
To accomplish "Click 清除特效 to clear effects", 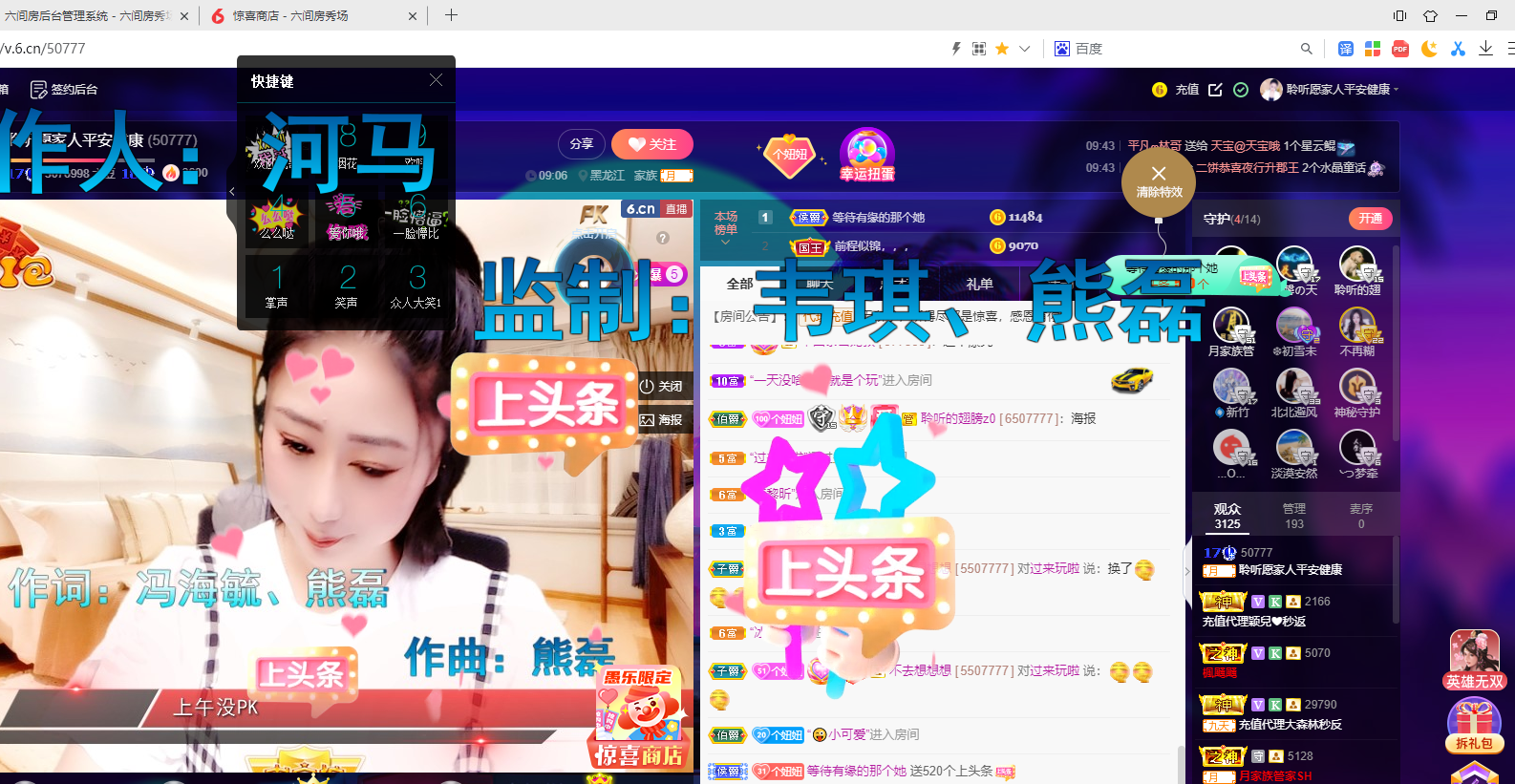I will [x=1159, y=181].
